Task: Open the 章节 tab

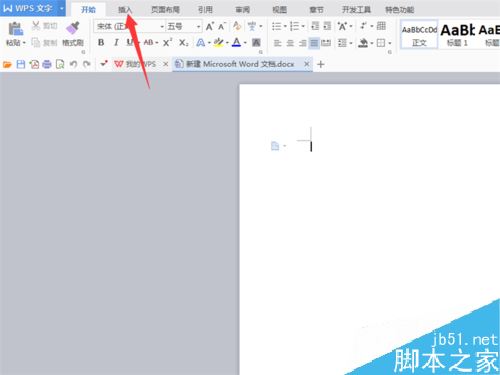Action: tap(316, 10)
